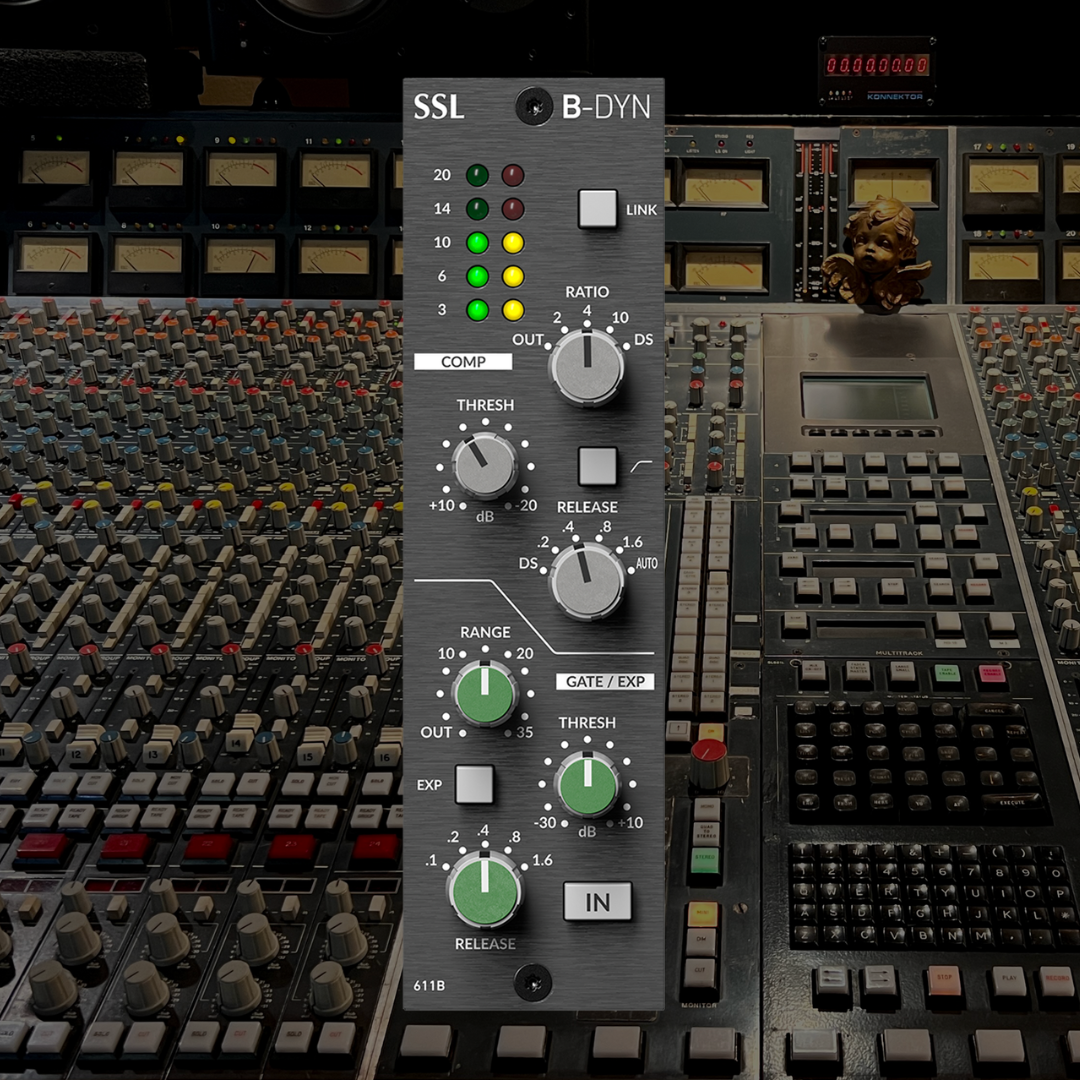1080x1080 pixels.
Task: Toggle the LINK button
Action: click(x=600, y=210)
